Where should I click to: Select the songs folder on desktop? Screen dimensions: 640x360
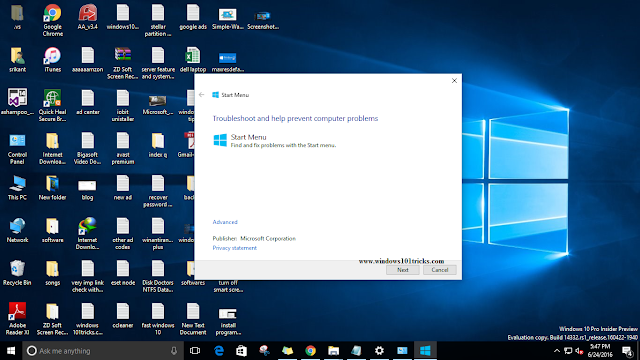point(53,273)
